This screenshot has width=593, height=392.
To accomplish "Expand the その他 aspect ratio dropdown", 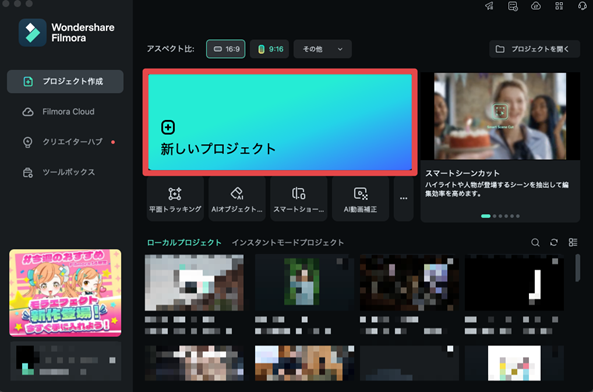I will (x=323, y=49).
